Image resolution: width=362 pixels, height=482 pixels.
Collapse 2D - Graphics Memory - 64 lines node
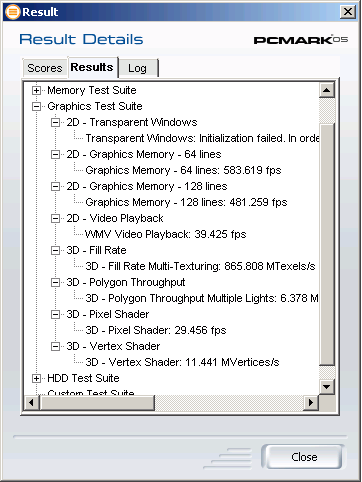click(55, 154)
